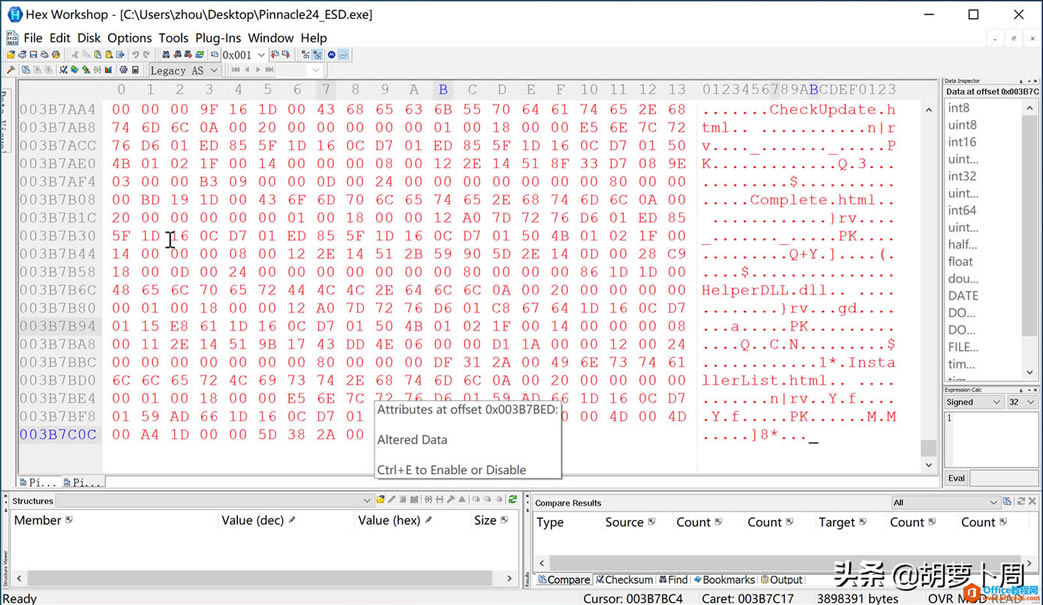Click the Checksum generator toolbar icon

[x=63, y=70]
